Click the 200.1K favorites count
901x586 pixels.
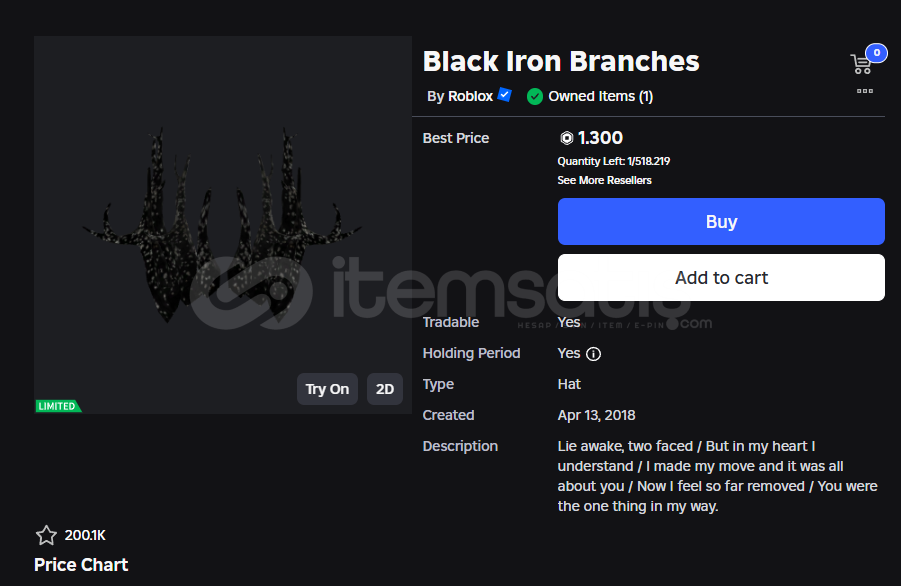(x=85, y=535)
